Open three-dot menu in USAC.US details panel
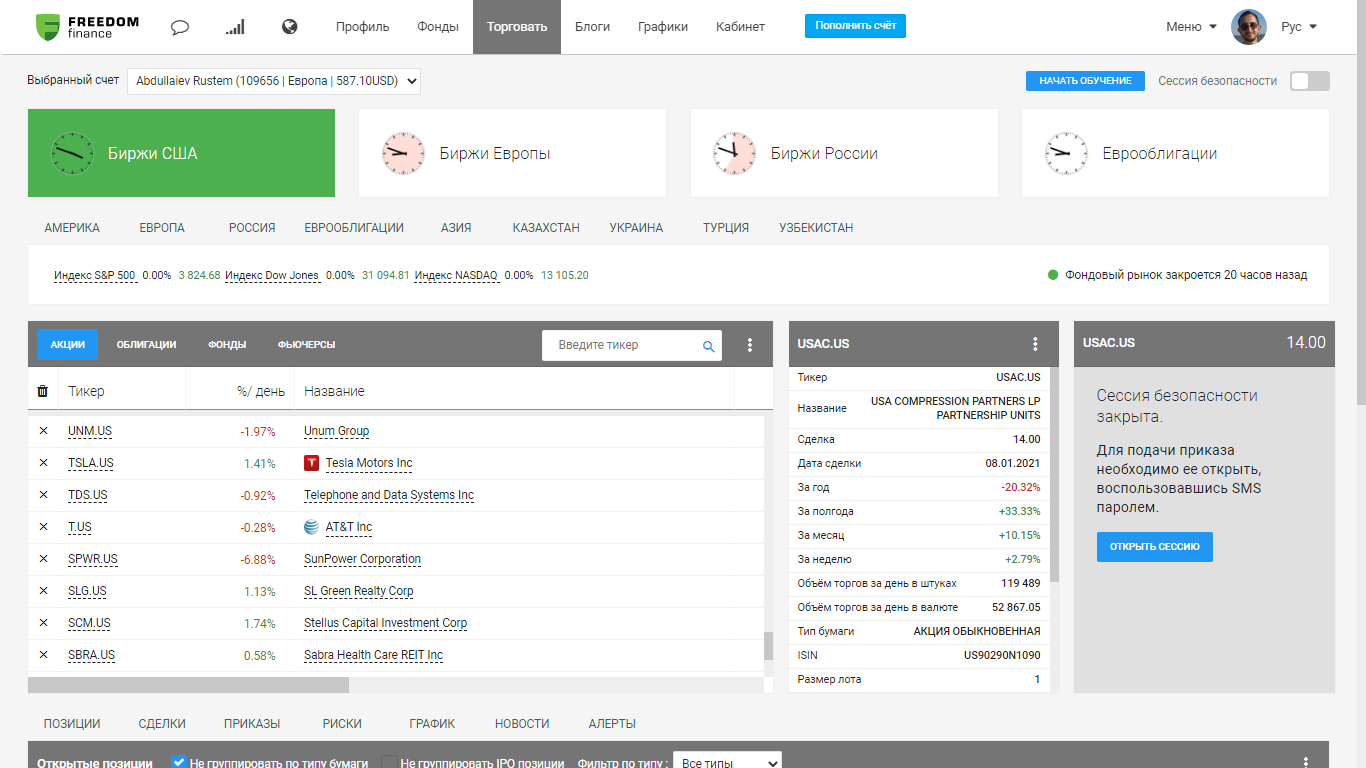1366x768 pixels. coord(1035,344)
